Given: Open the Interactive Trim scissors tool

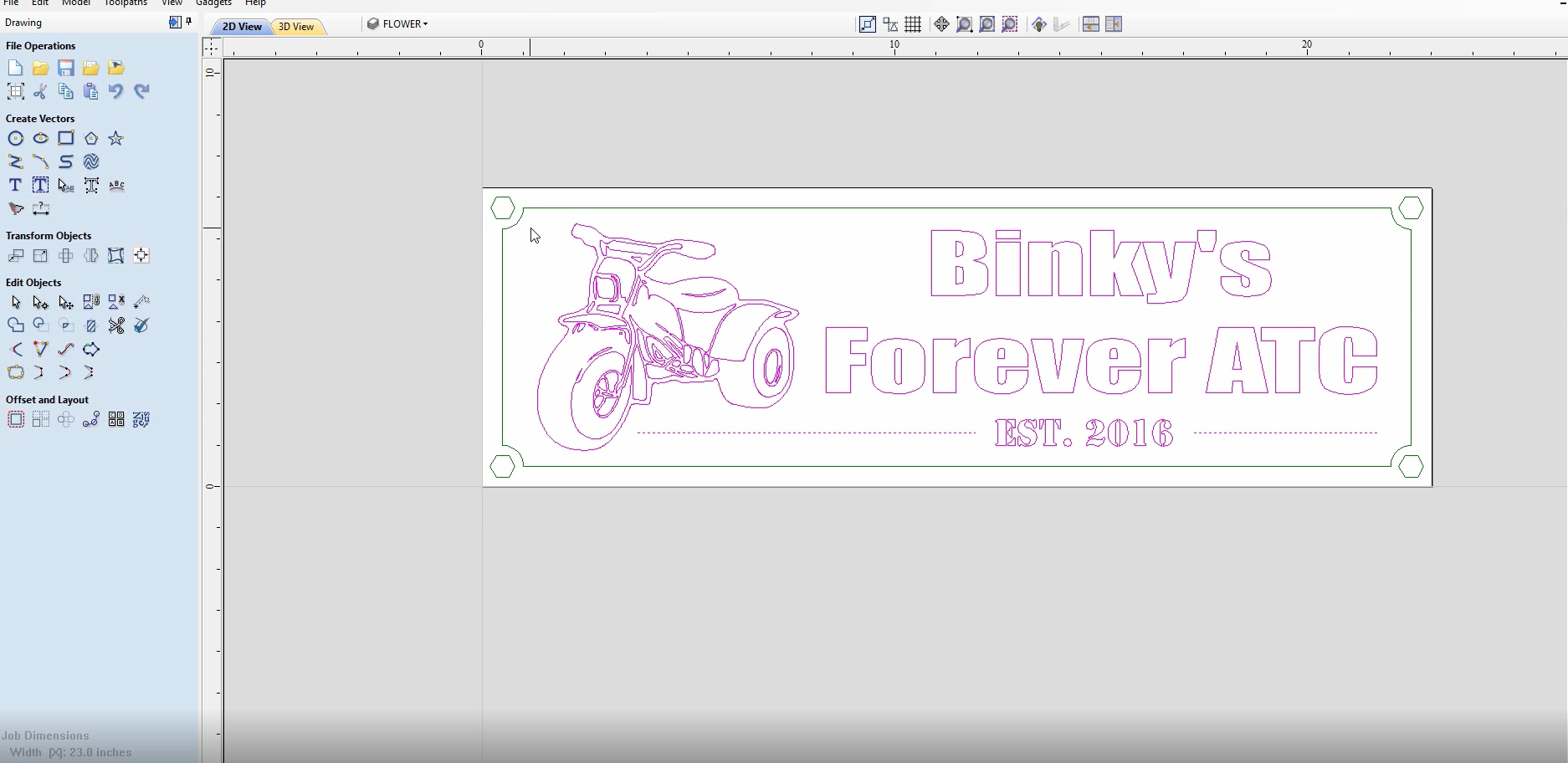Looking at the screenshot, I should (x=115, y=325).
